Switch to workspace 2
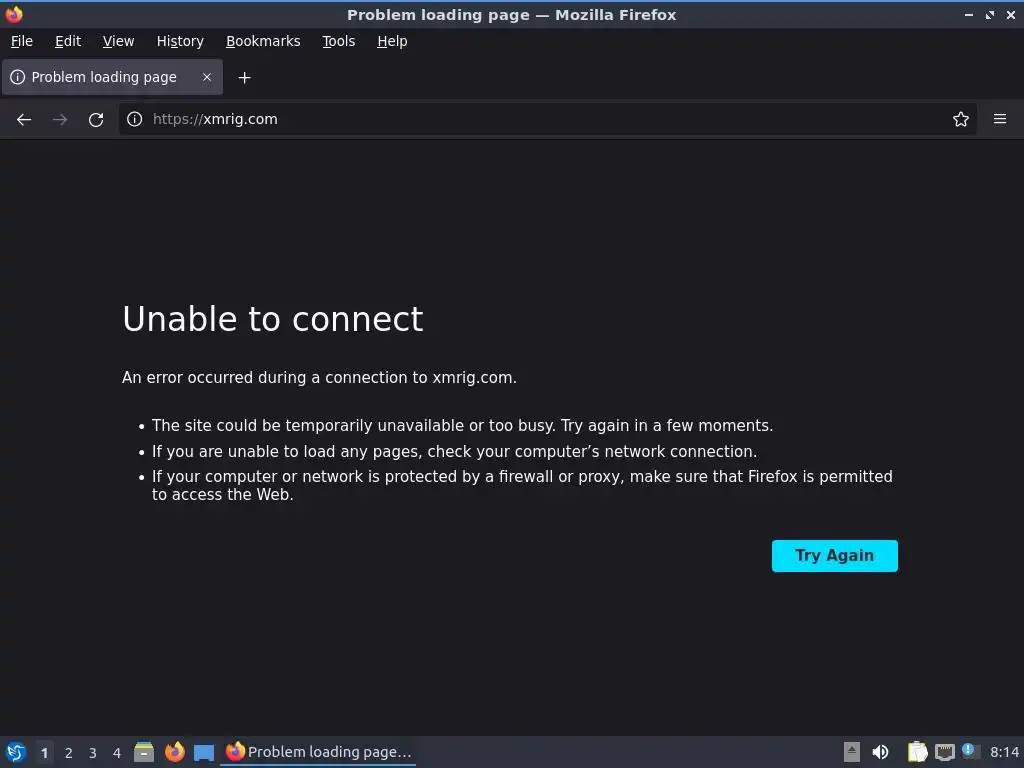 tap(69, 753)
